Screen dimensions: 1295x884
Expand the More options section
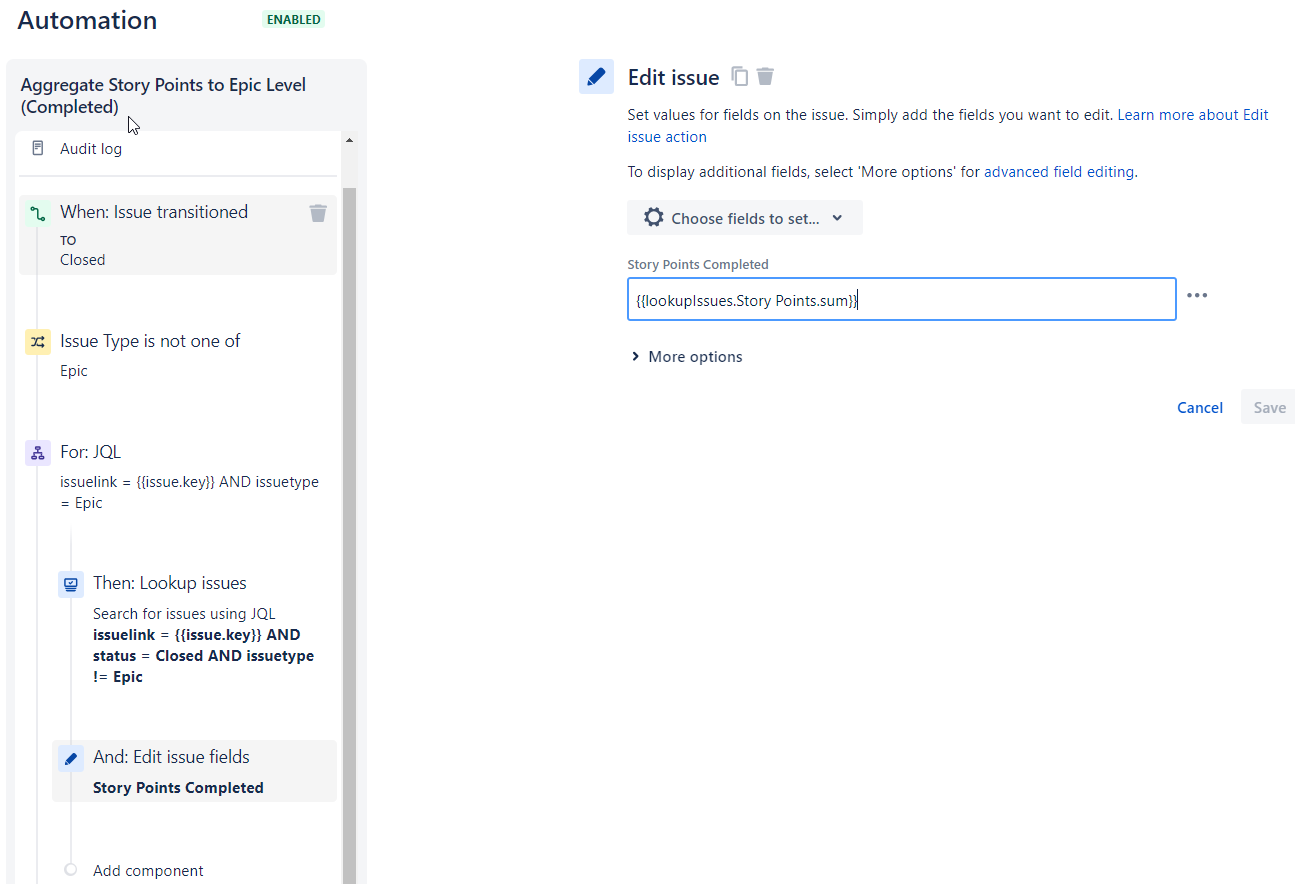point(687,357)
